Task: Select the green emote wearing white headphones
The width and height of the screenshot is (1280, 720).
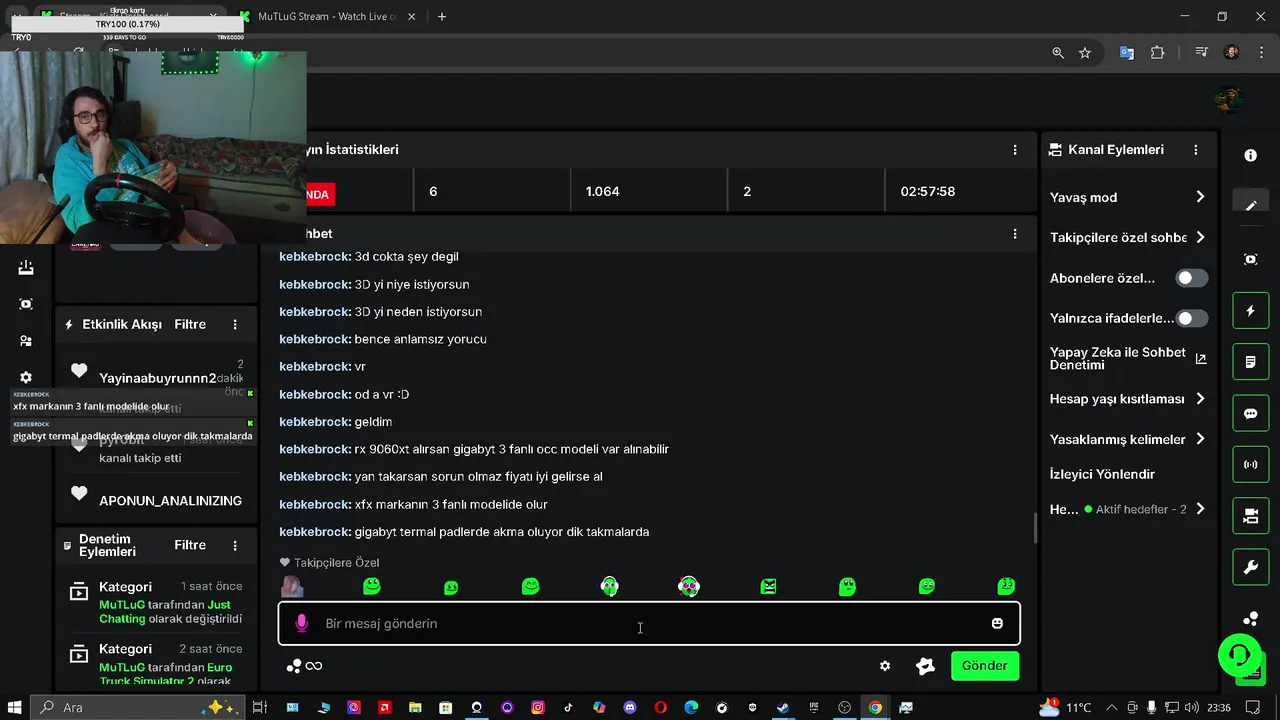Action: click(x=609, y=586)
